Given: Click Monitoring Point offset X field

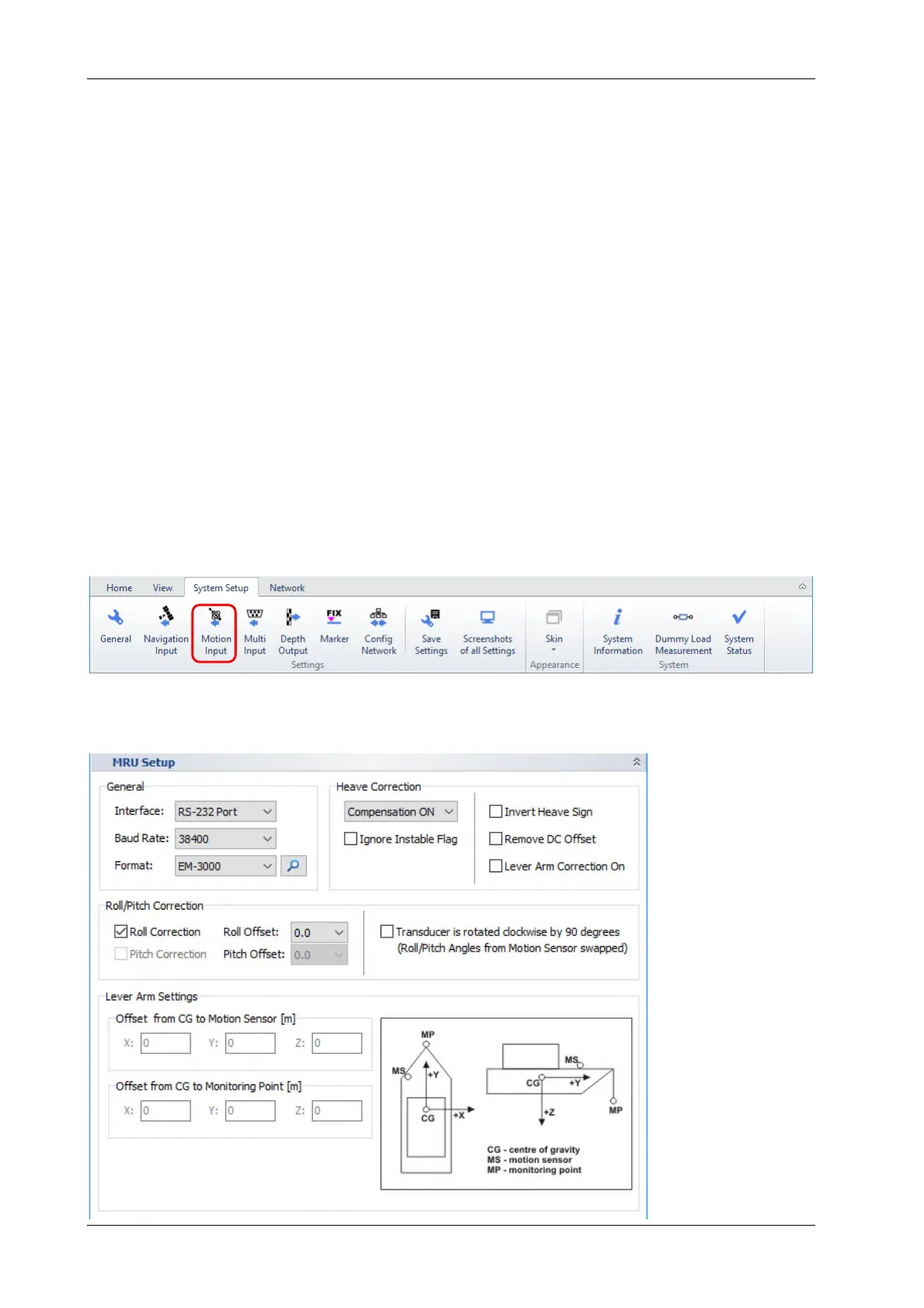Looking at the screenshot, I should (165, 1111).
